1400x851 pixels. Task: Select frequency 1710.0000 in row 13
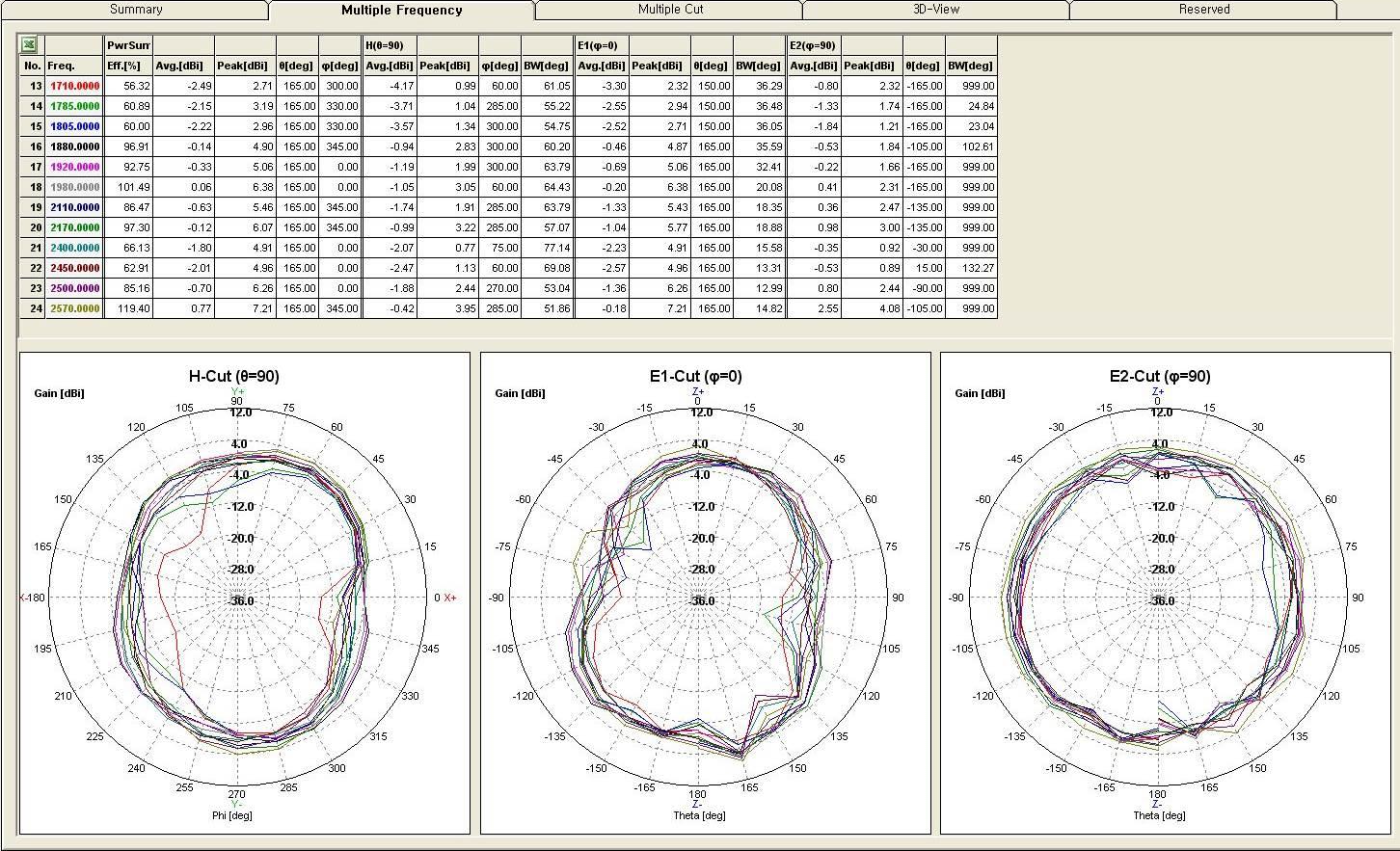coord(74,86)
